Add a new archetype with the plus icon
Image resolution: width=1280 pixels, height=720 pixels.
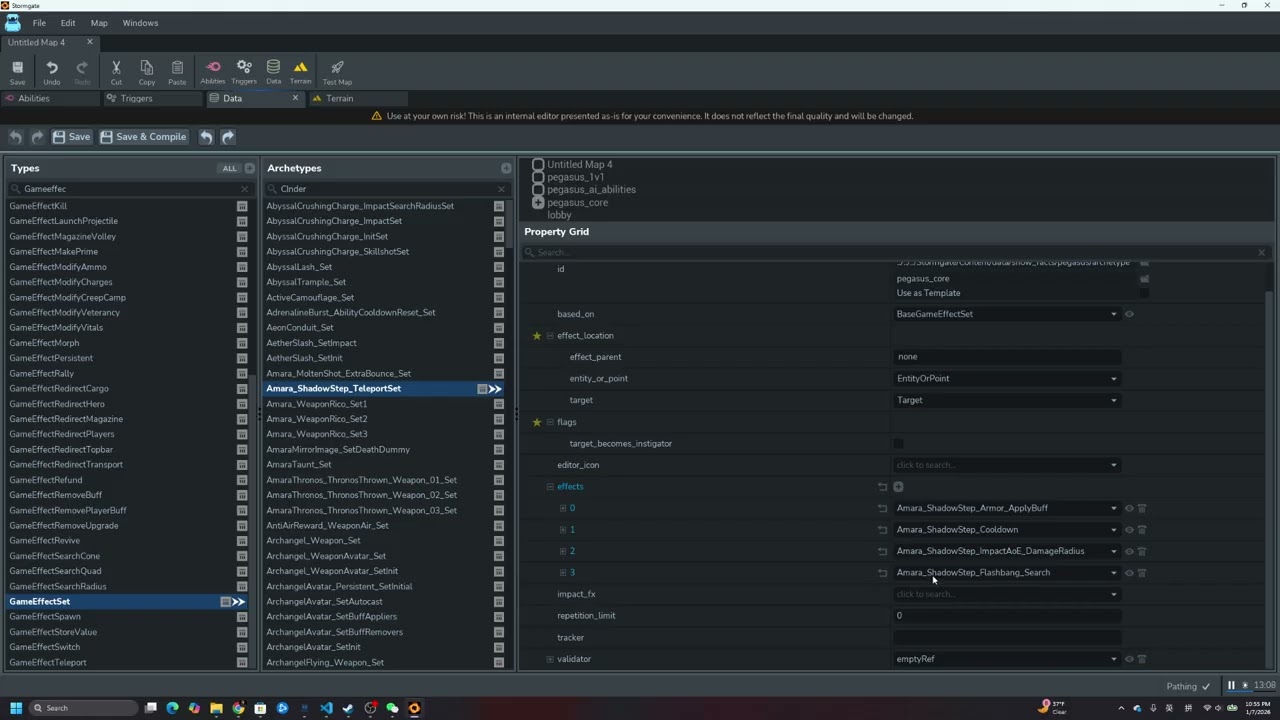pyautogui.click(x=506, y=168)
